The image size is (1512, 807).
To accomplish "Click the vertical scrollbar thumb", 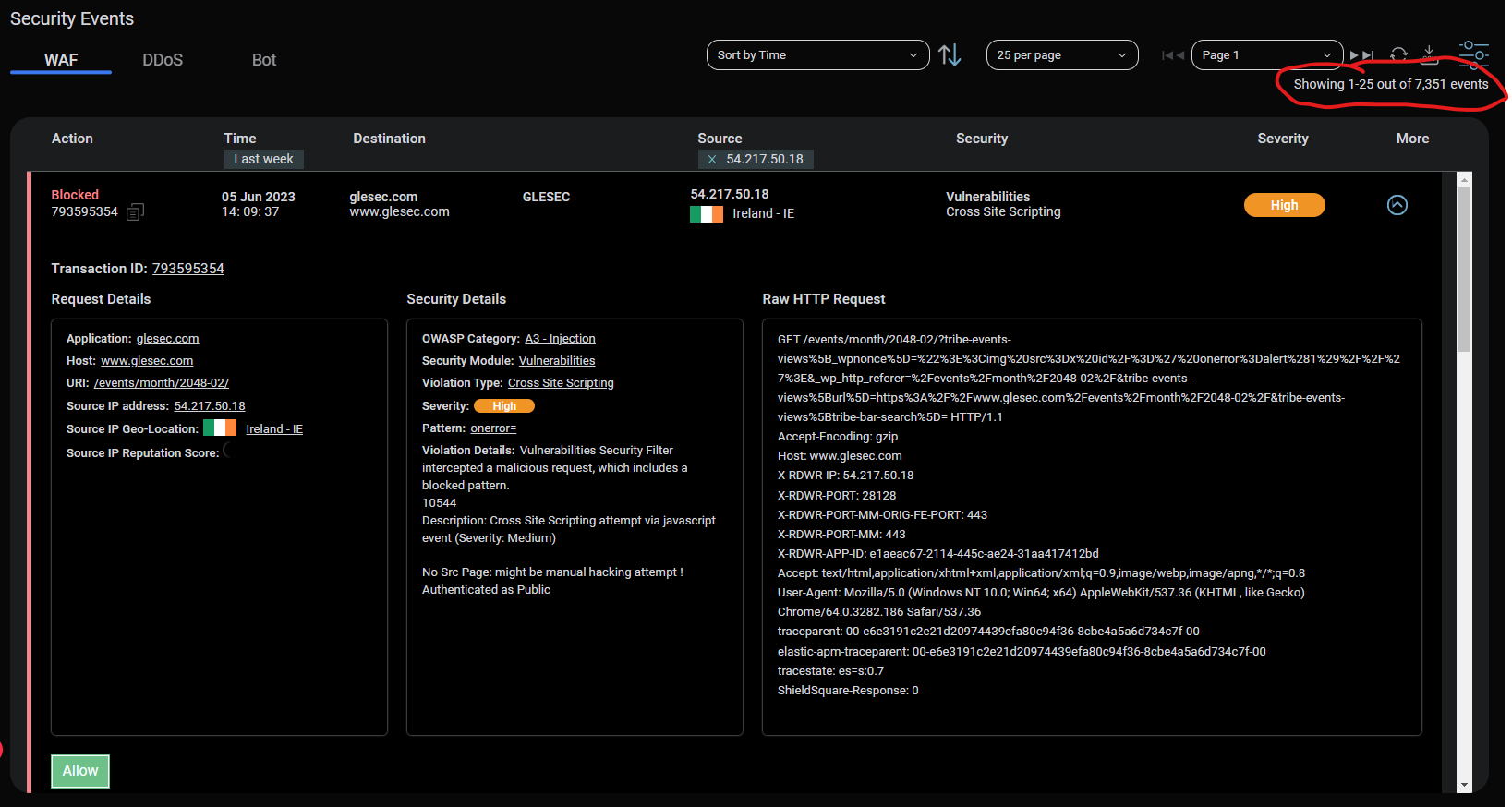I will [1464, 270].
